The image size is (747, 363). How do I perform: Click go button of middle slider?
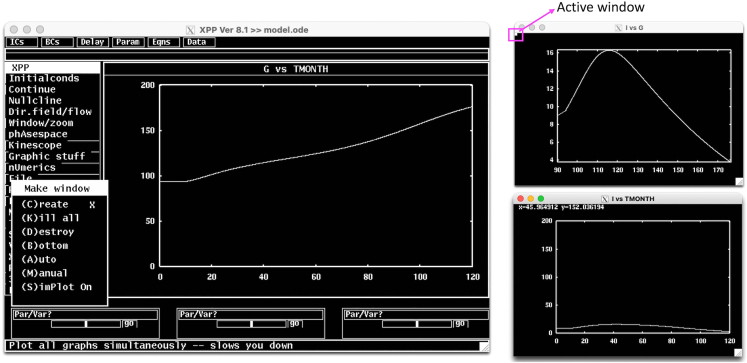(x=295, y=324)
